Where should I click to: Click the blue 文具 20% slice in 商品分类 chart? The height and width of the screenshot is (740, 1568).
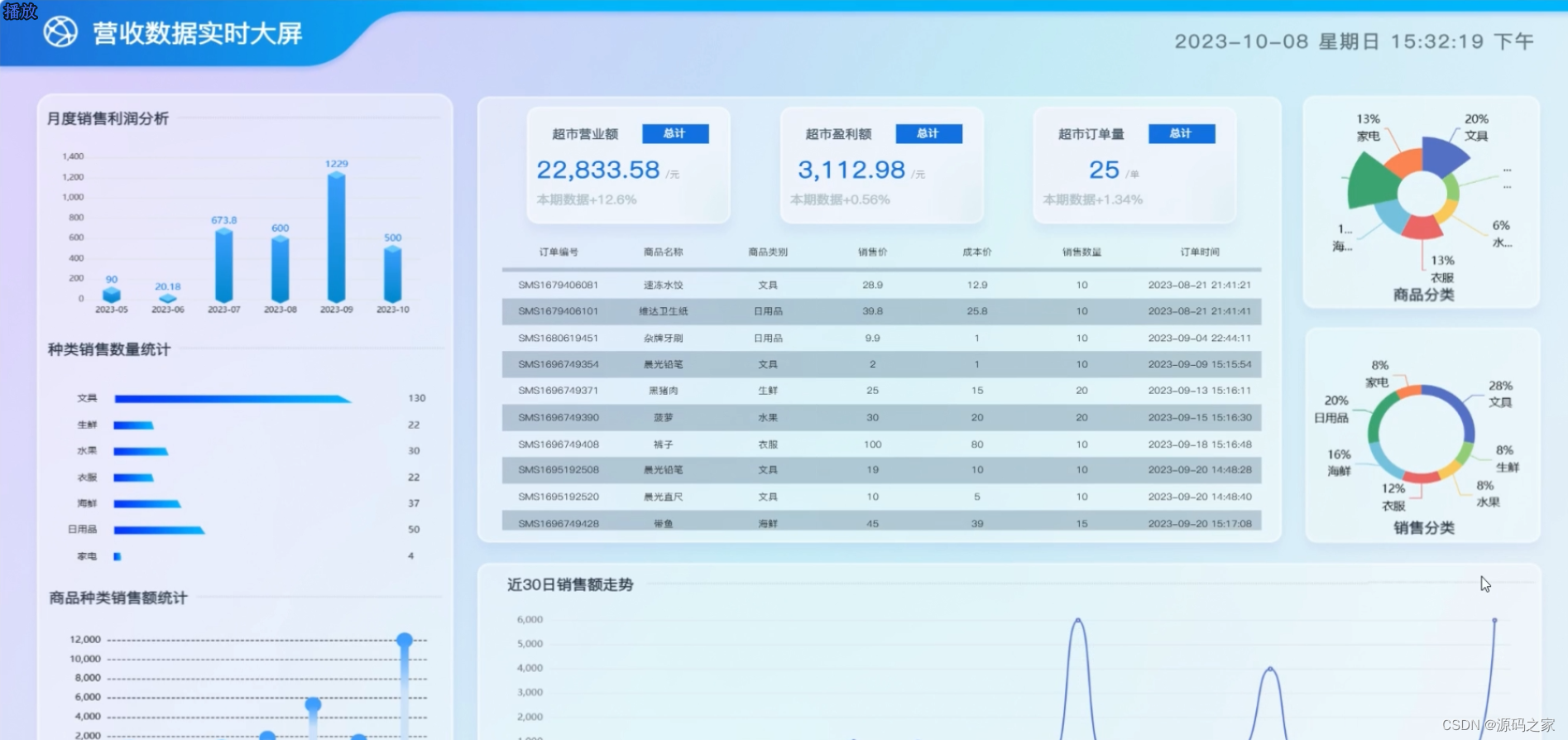[x=1444, y=157]
